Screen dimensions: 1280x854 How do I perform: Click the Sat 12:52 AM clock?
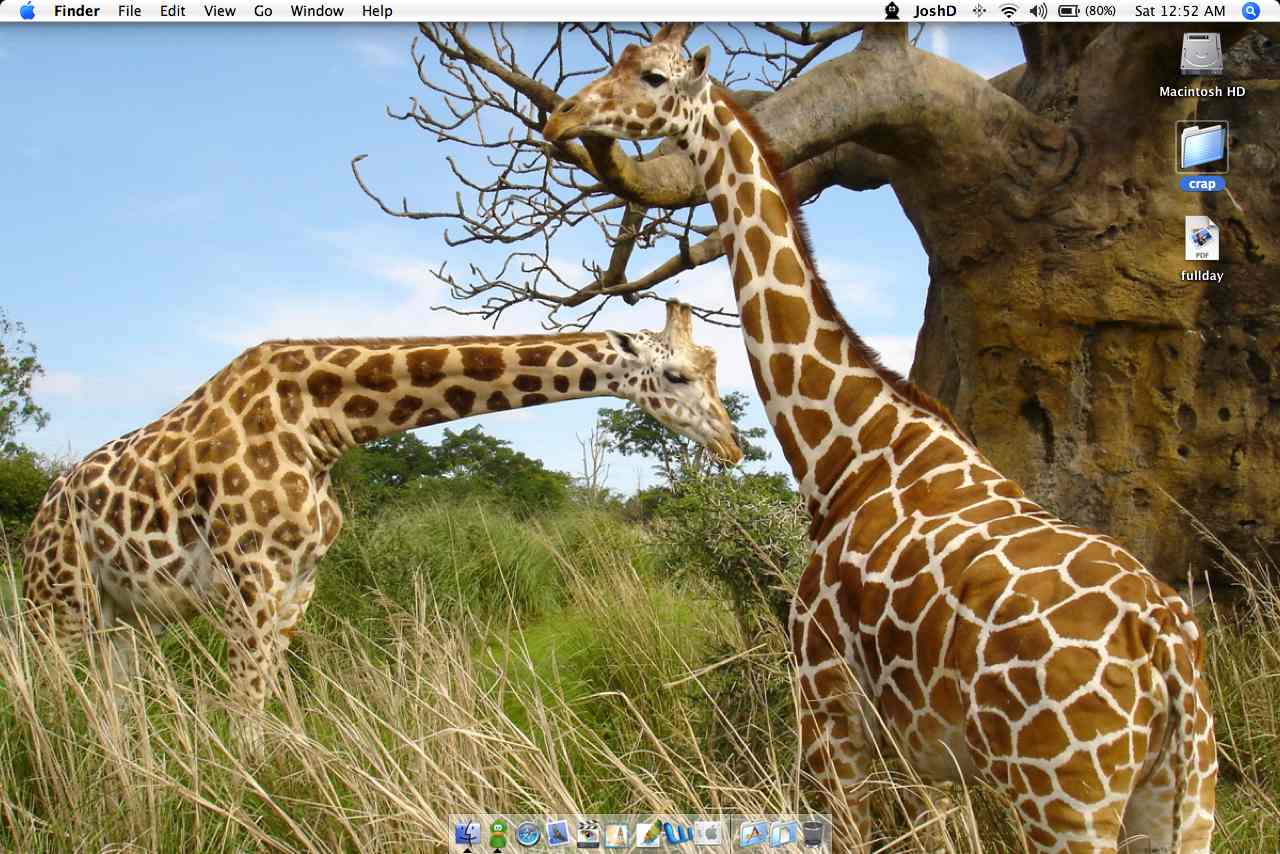(x=1180, y=11)
